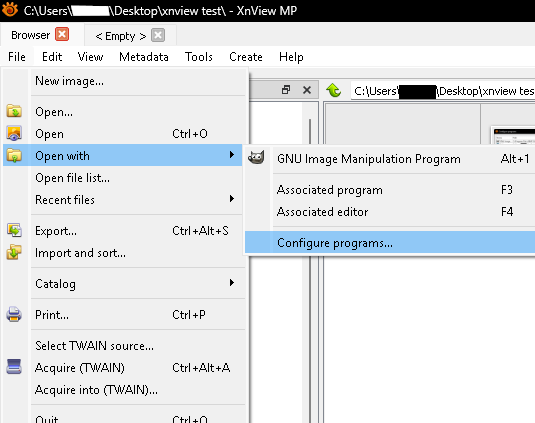Click the XnView MP app logo
This screenshot has height=423, width=535.
pos(10,10)
